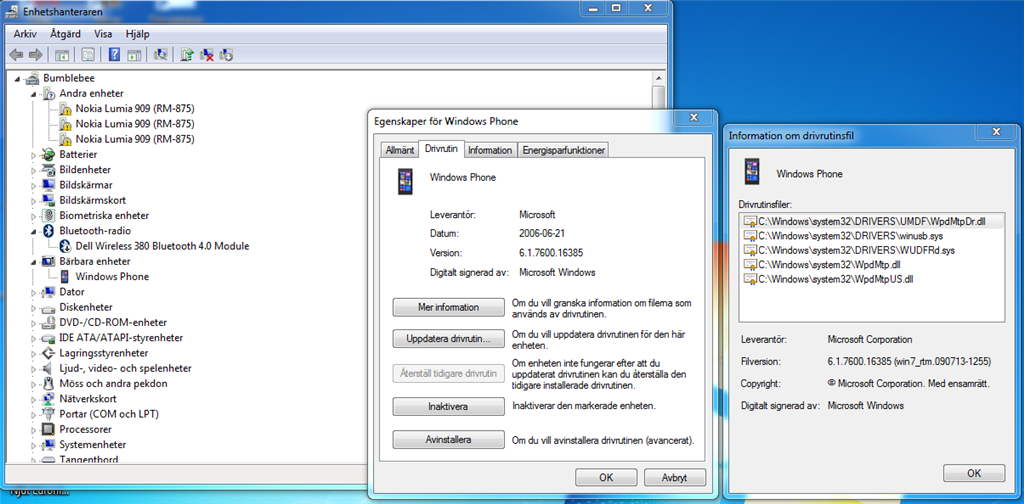The height and width of the screenshot is (504, 1024).
Task: Select the Drivrutin tab
Action: point(441,149)
